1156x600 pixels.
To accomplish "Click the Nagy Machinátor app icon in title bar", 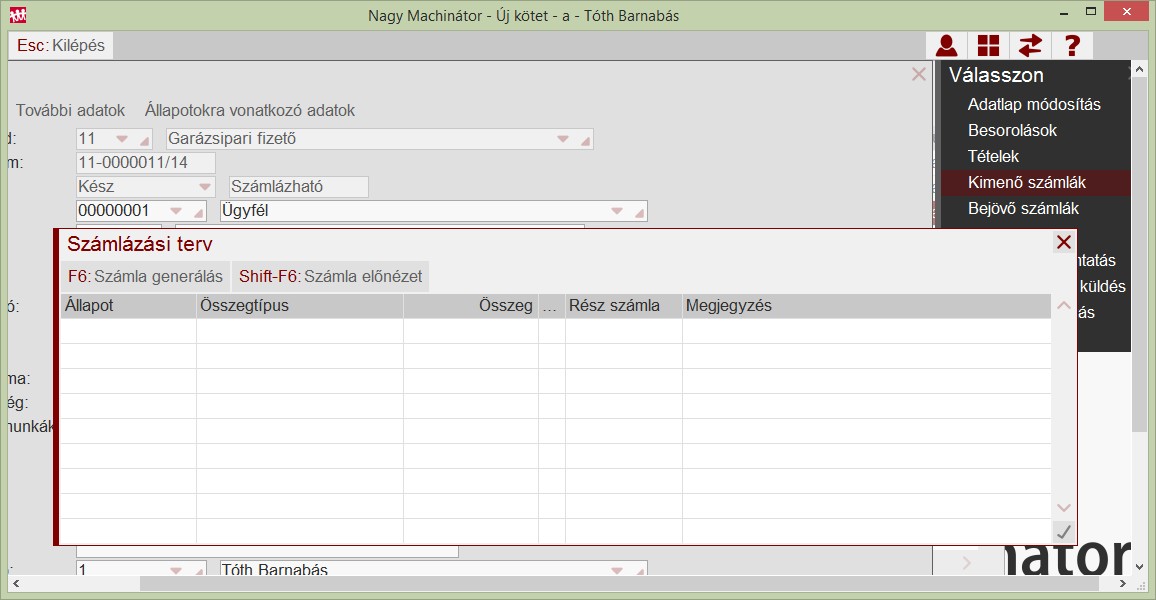I will (x=18, y=15).
